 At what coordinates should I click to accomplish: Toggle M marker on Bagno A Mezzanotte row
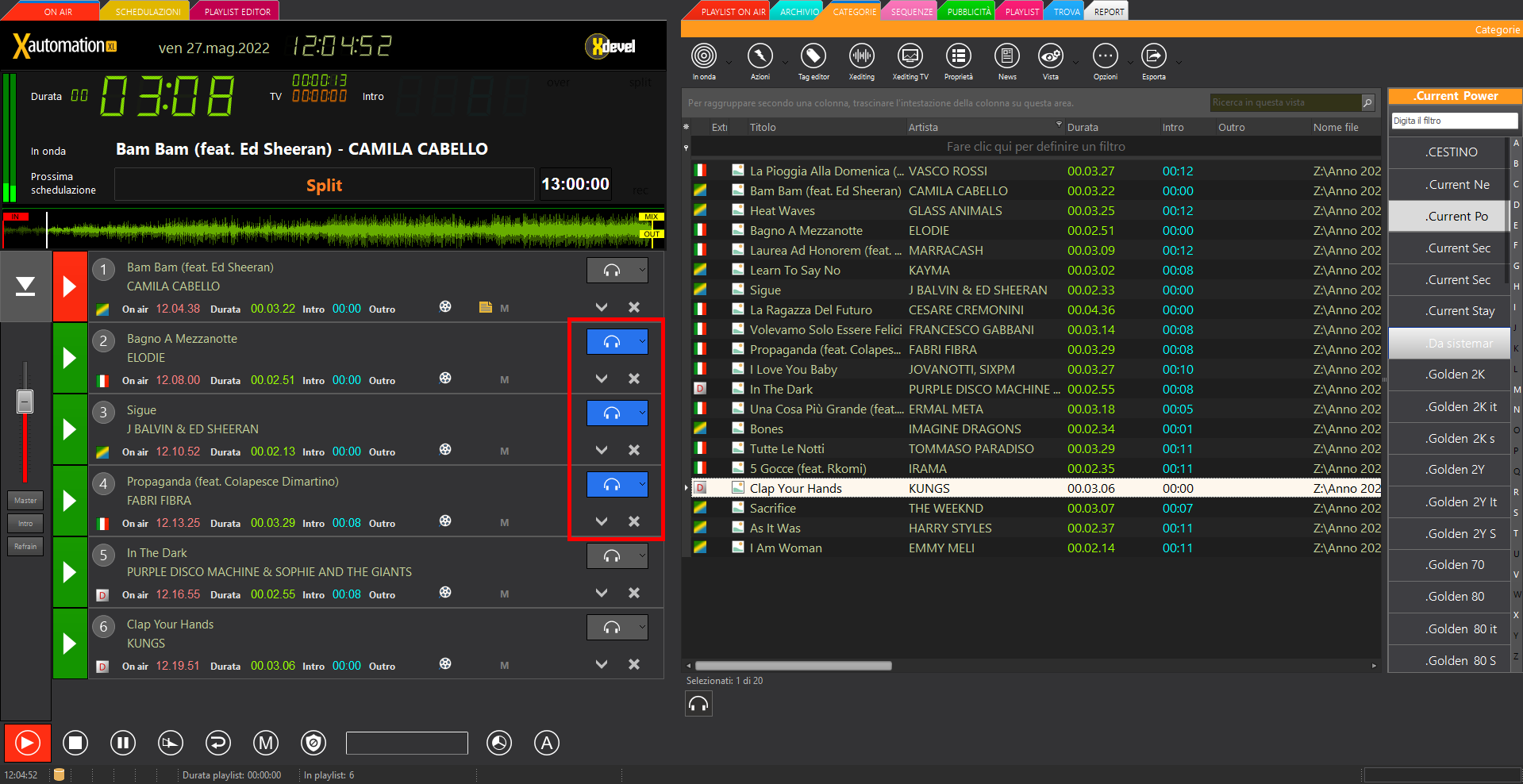pyautogui.click(x=505, y=379)
